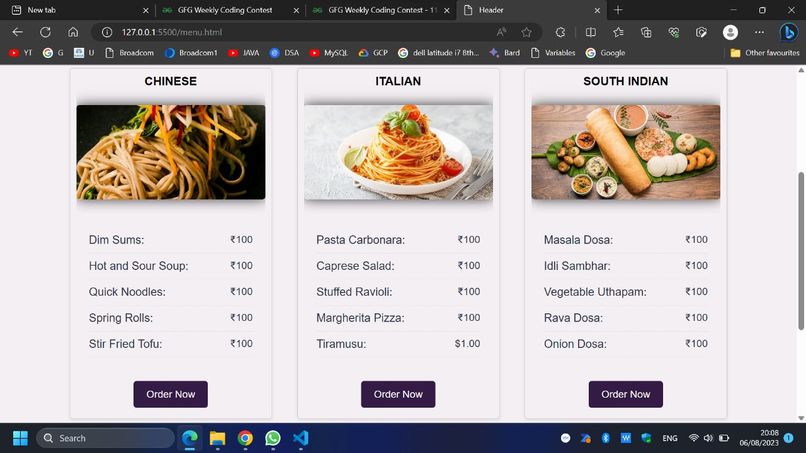Open the MySQL bookmark
Image resolution: width=806 pixels, height=453 pixels.
tap(329, 52)
